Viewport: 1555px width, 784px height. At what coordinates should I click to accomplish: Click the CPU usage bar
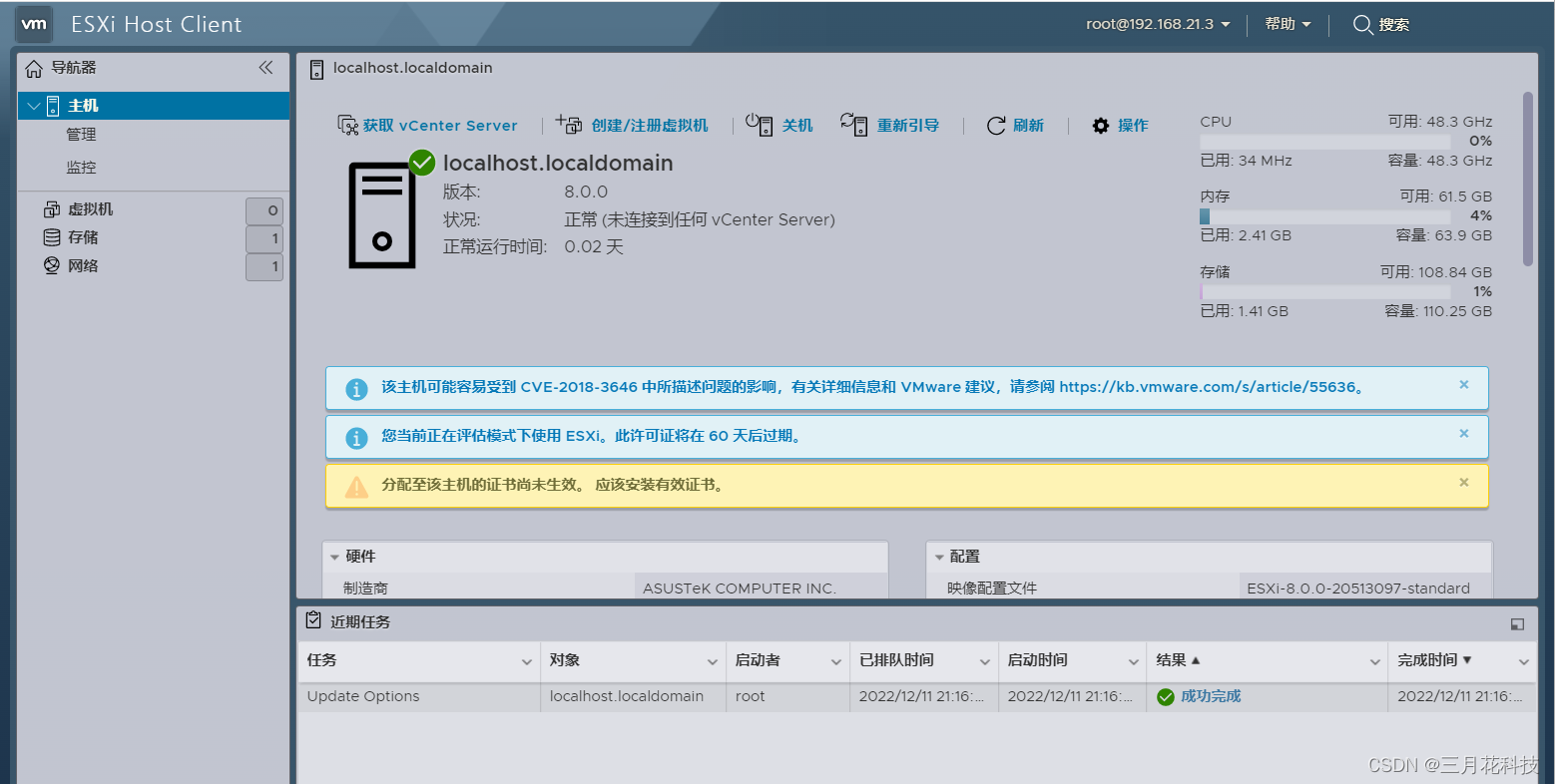(1324, 142)
